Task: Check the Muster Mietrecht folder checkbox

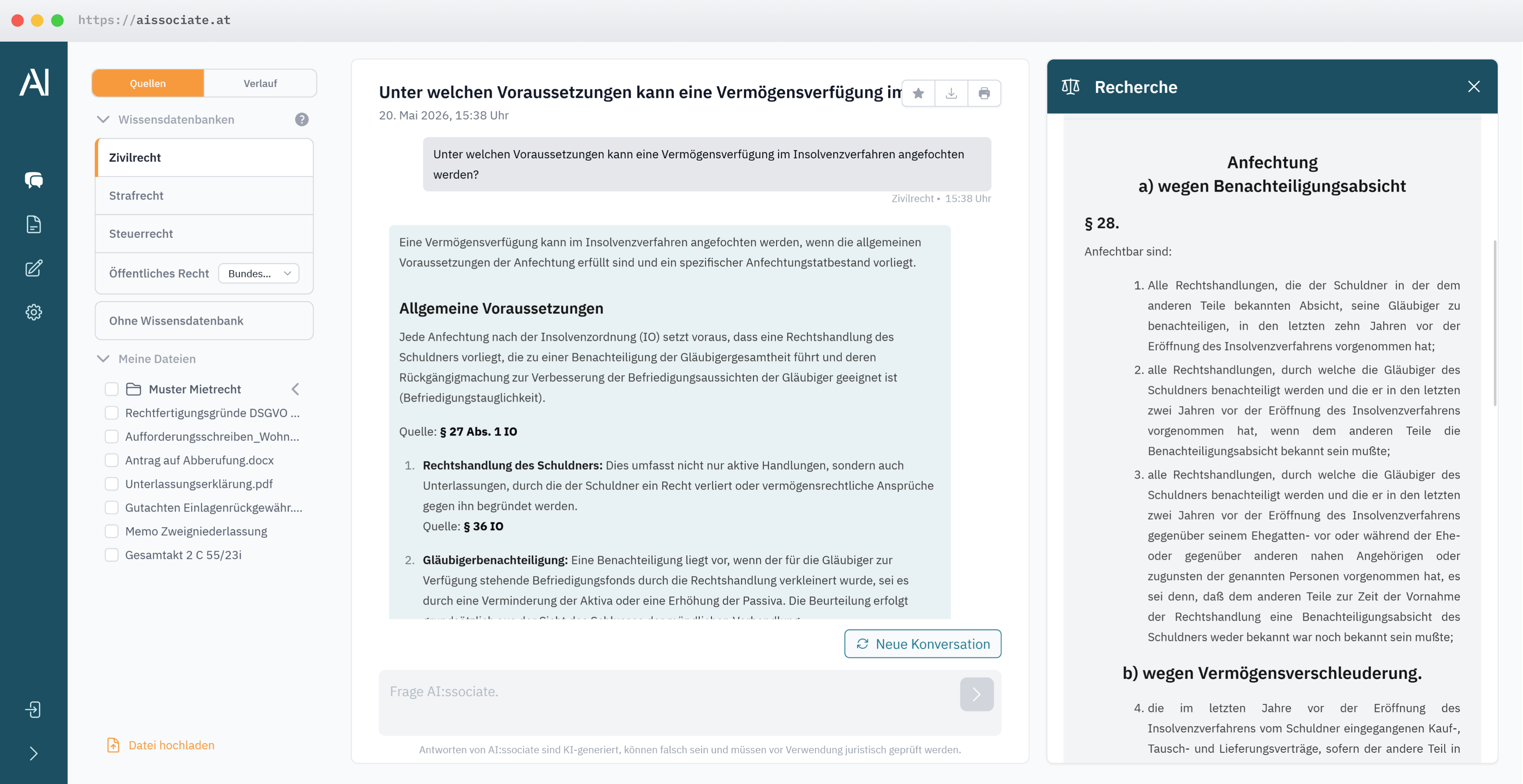Action: click(111, 389)
